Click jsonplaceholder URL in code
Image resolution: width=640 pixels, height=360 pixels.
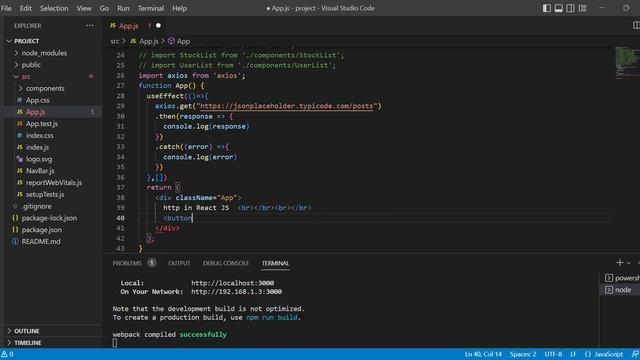tap(287, 106)
